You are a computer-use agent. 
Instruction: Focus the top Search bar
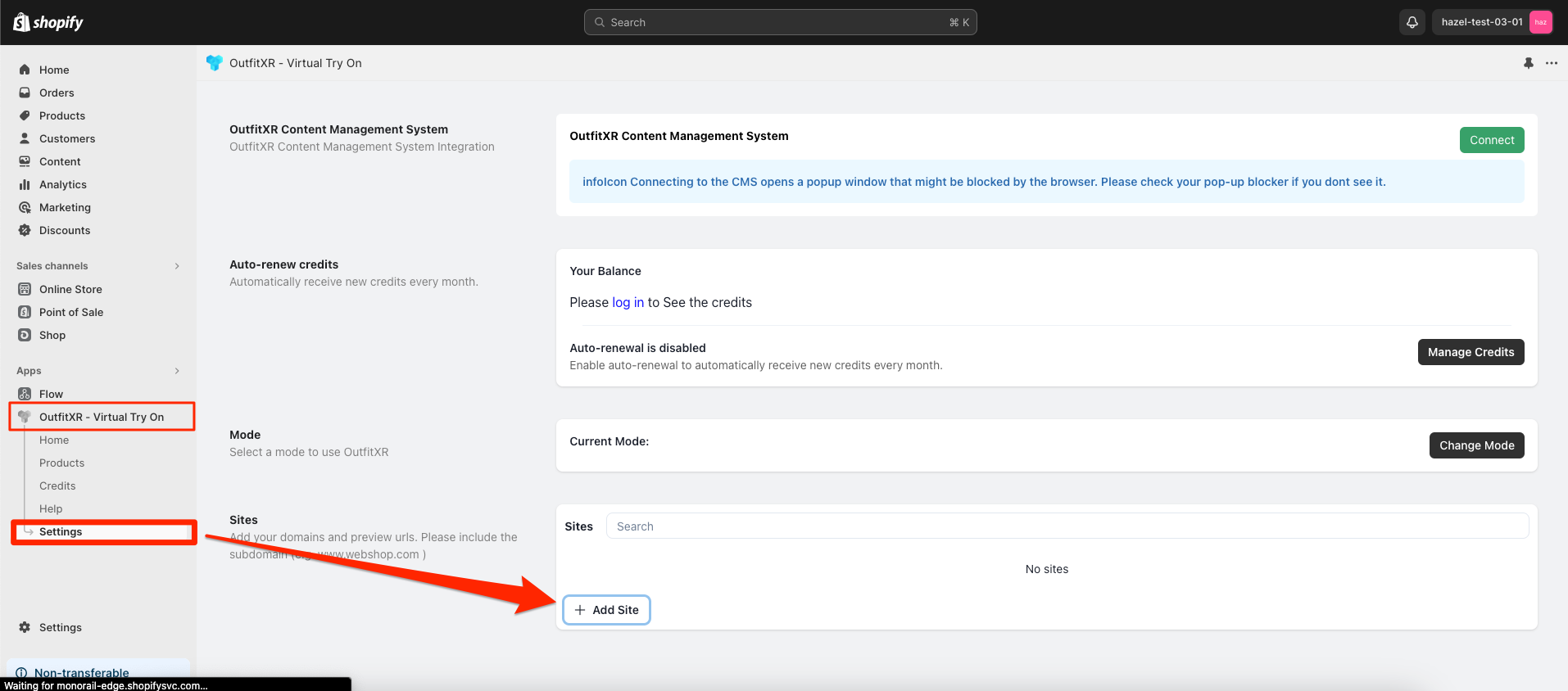[780, 22]
